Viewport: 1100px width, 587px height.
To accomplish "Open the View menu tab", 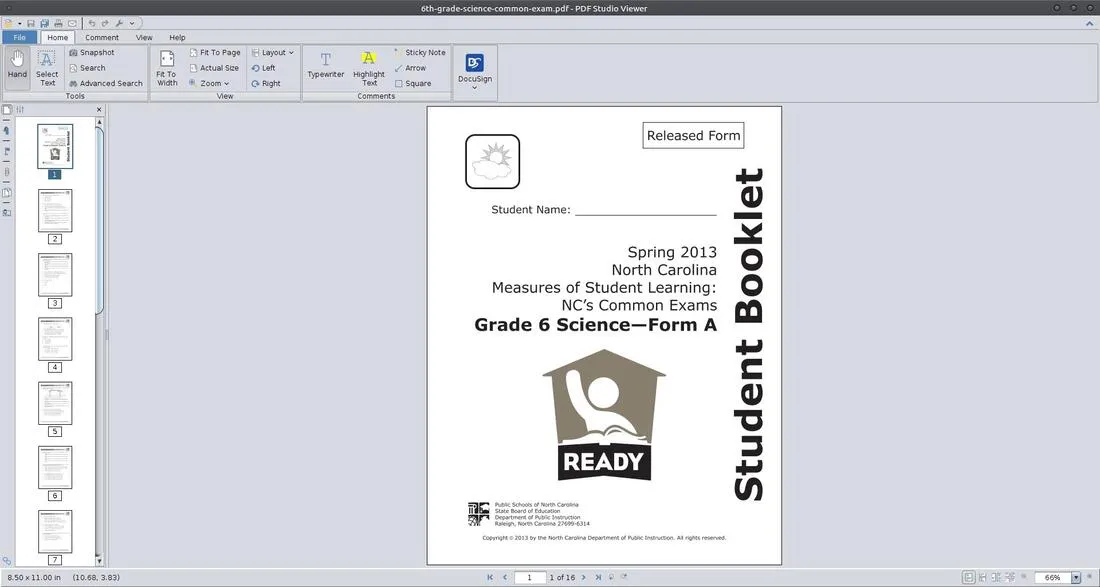I will (x=144, y=37).
